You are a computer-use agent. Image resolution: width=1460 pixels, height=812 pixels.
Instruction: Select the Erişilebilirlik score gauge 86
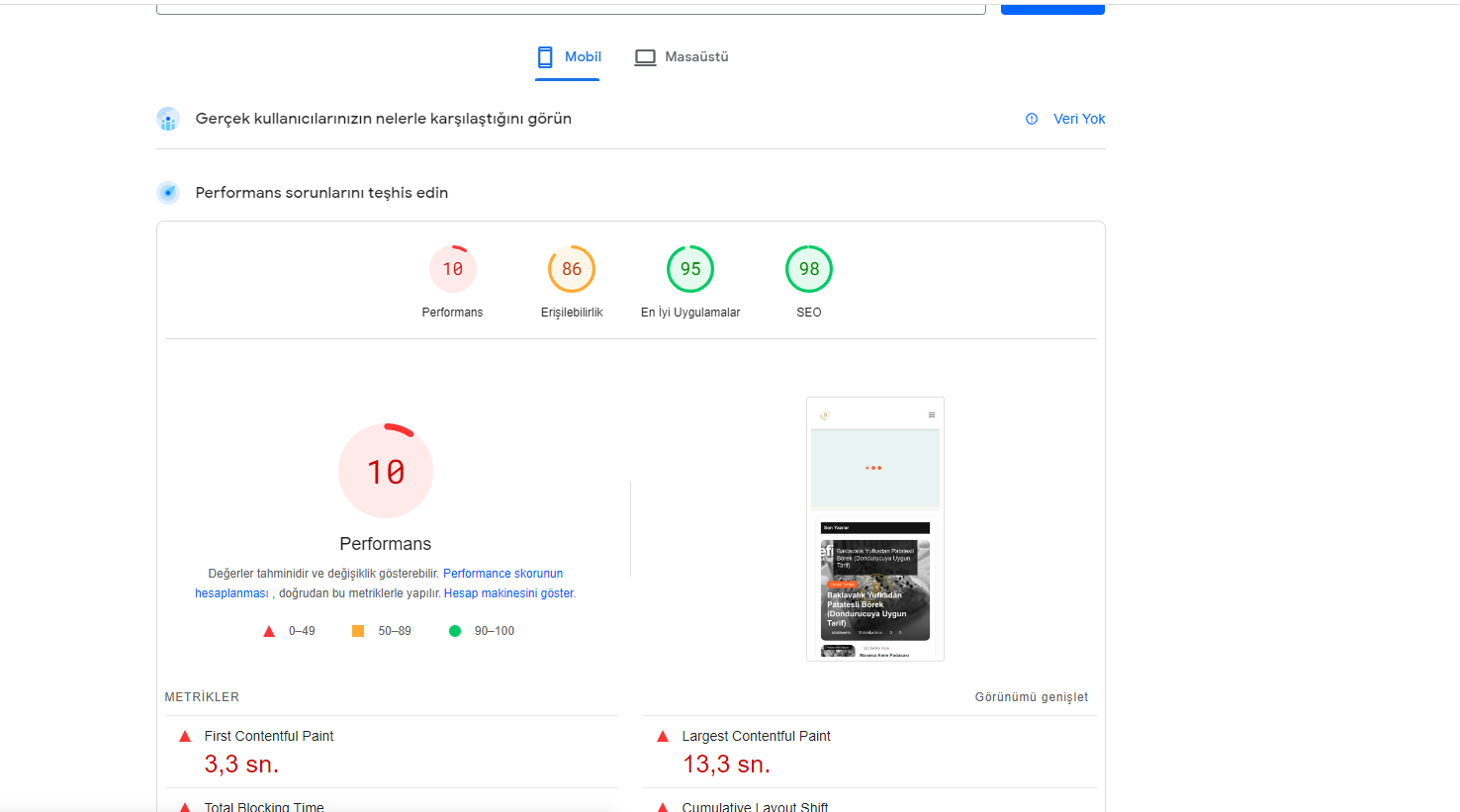click(572, 269)
